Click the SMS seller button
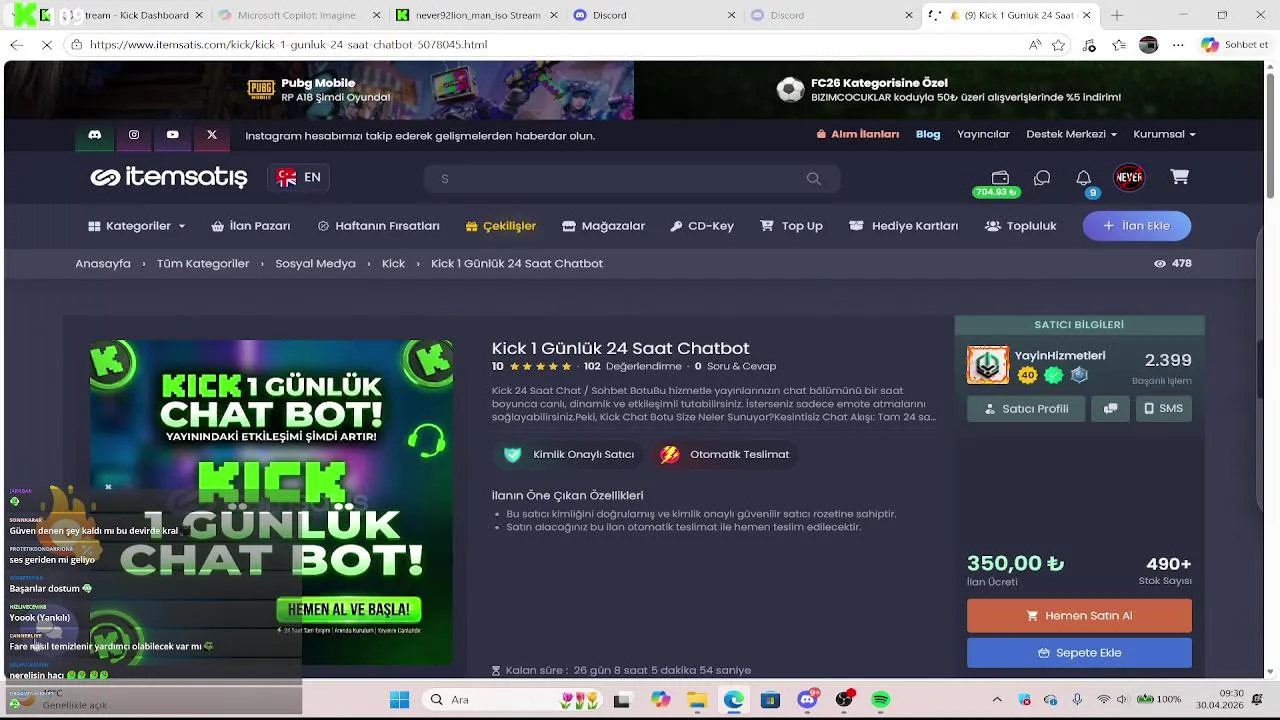This screenshot has width=1280, height=720. [x=1163, y=408]
